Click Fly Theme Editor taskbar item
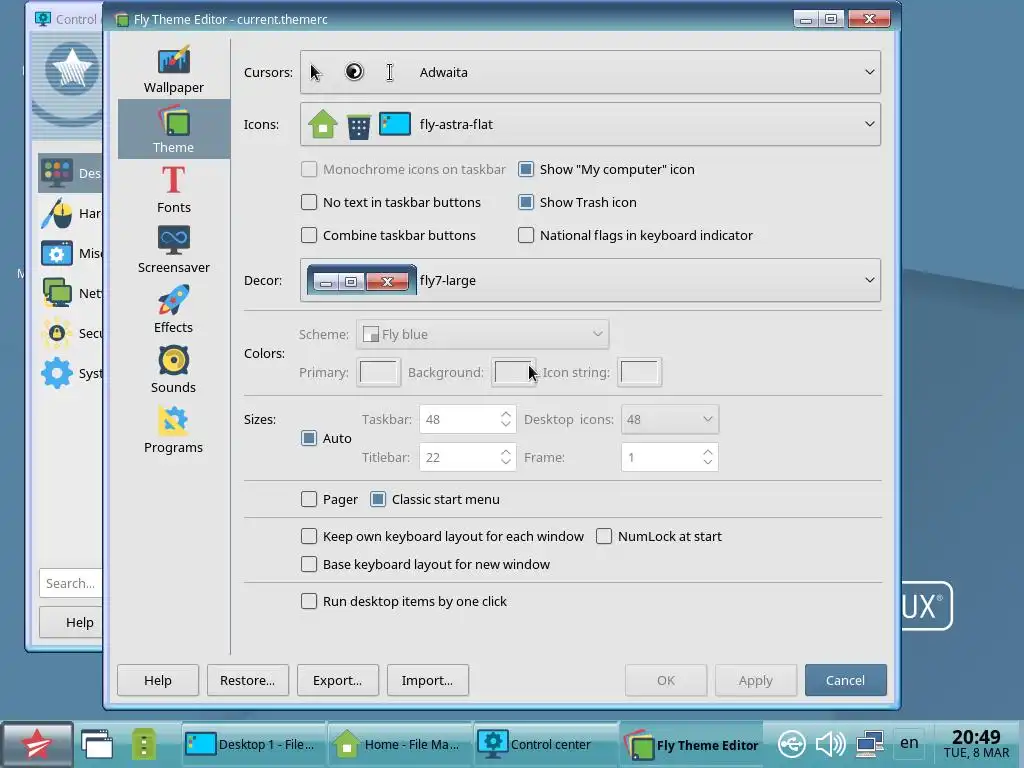The height and width of the screenshot is (768, 1024). [x=691, y=745]
